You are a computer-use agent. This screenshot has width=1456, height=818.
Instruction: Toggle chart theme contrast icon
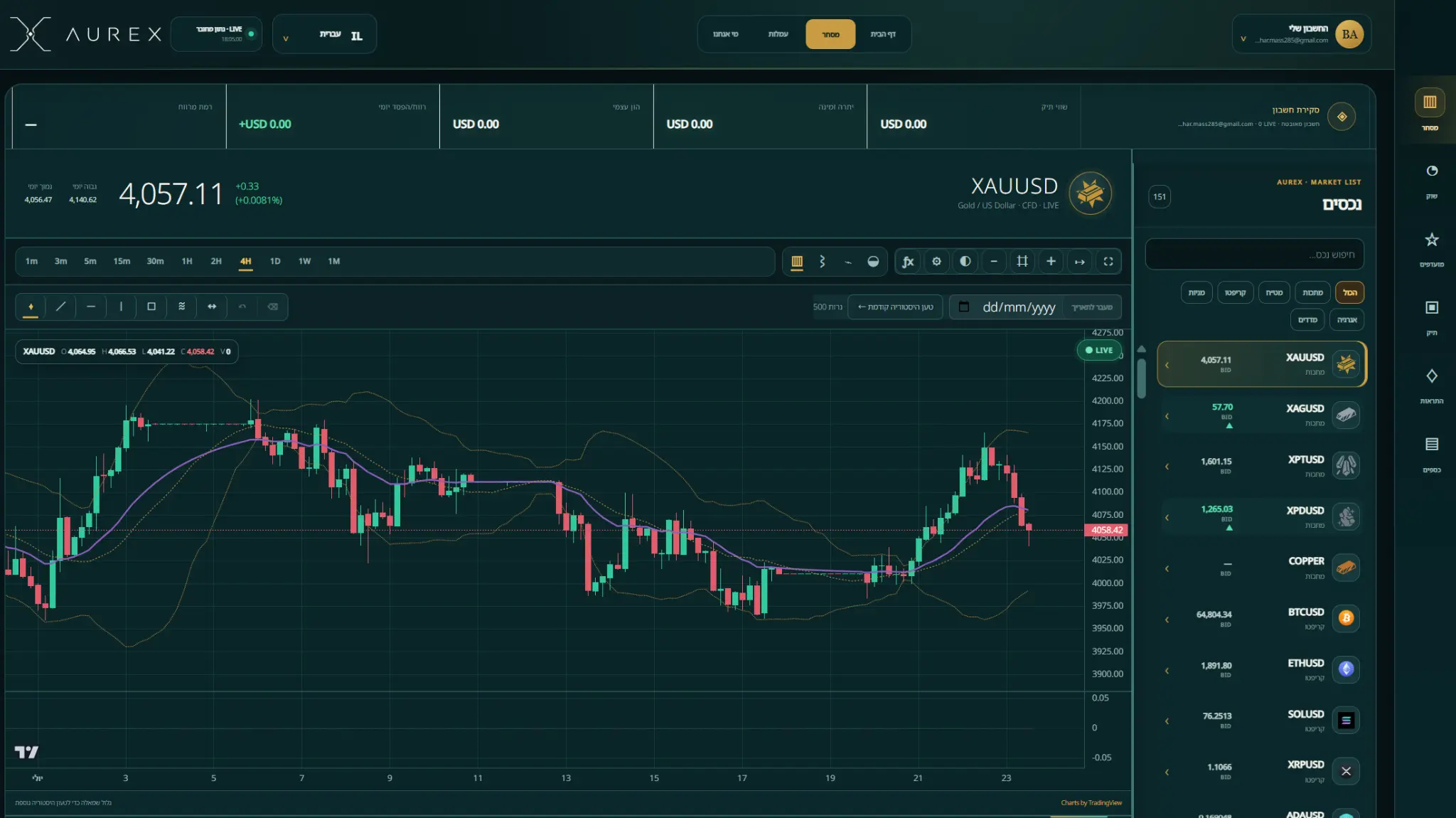click(965, 262)
